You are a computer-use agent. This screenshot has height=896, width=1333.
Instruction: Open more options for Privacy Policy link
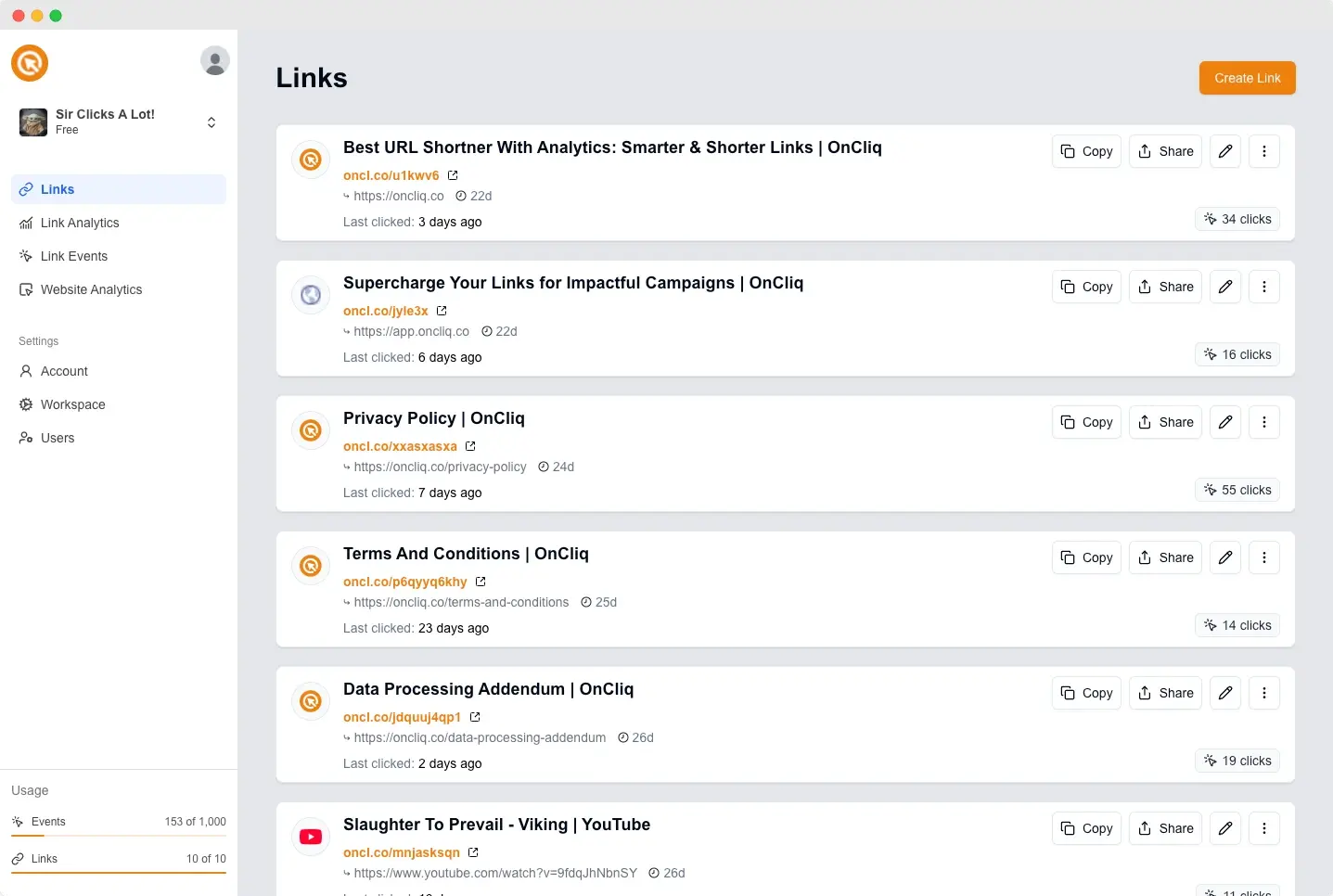[1264, 422]
